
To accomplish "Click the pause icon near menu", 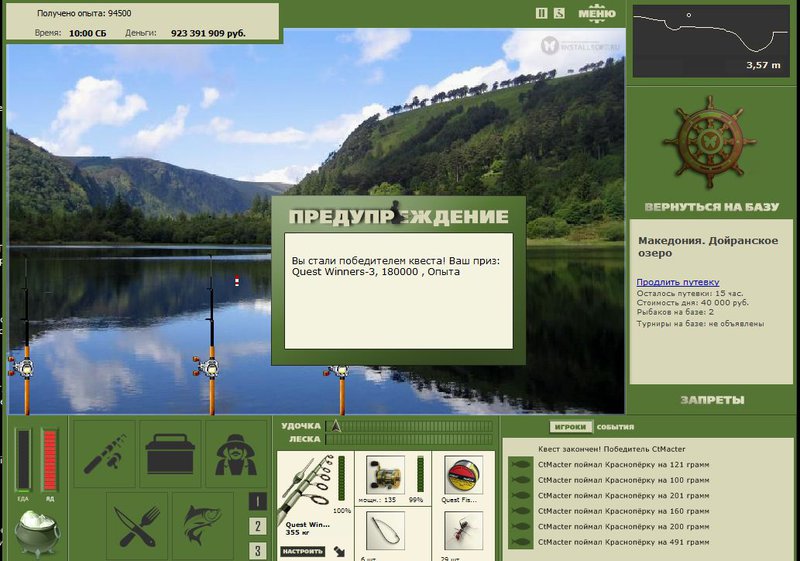I will click(541, 13).
